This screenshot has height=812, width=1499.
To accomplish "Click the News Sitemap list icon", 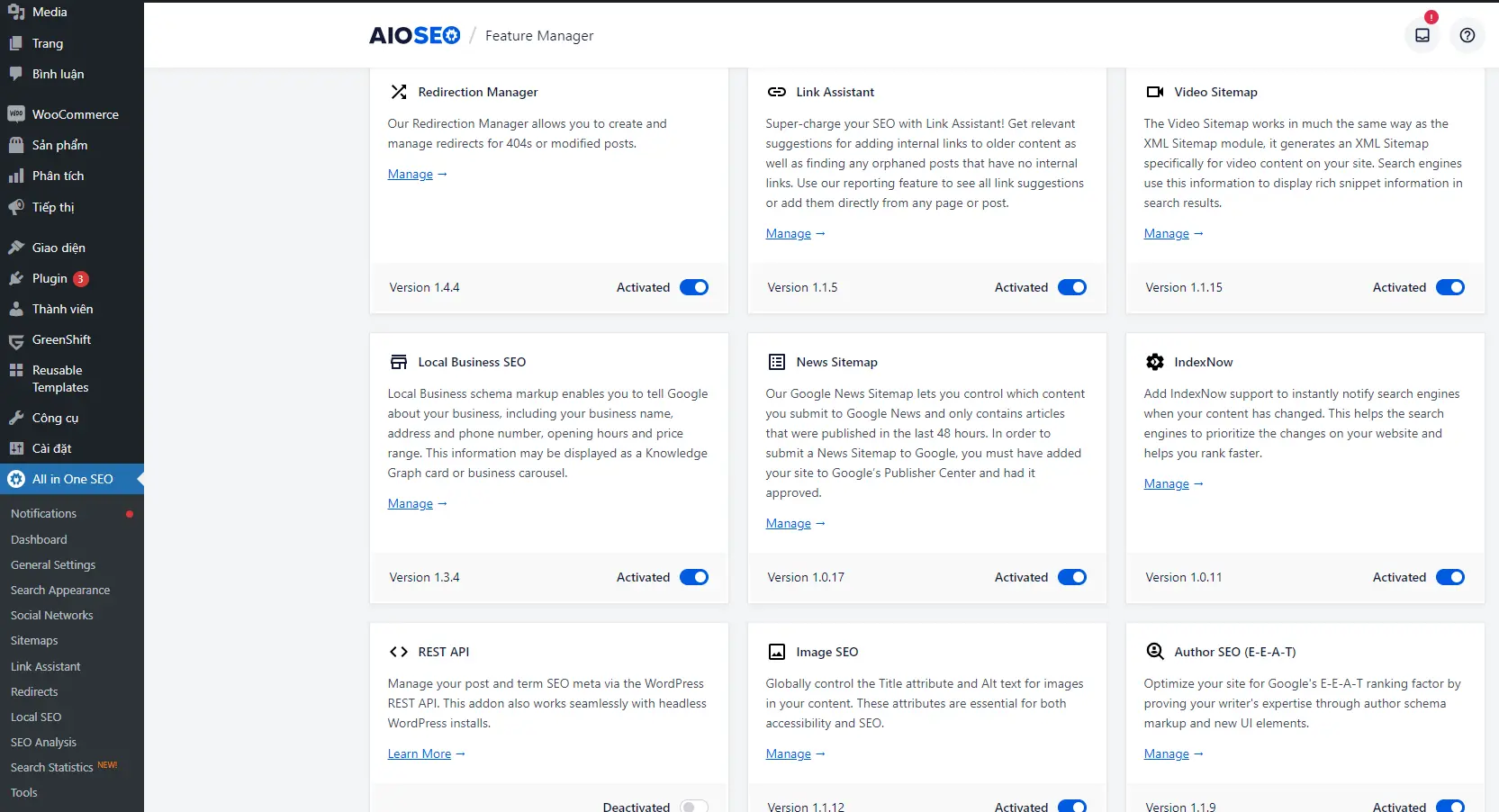I will pos(777,362).
